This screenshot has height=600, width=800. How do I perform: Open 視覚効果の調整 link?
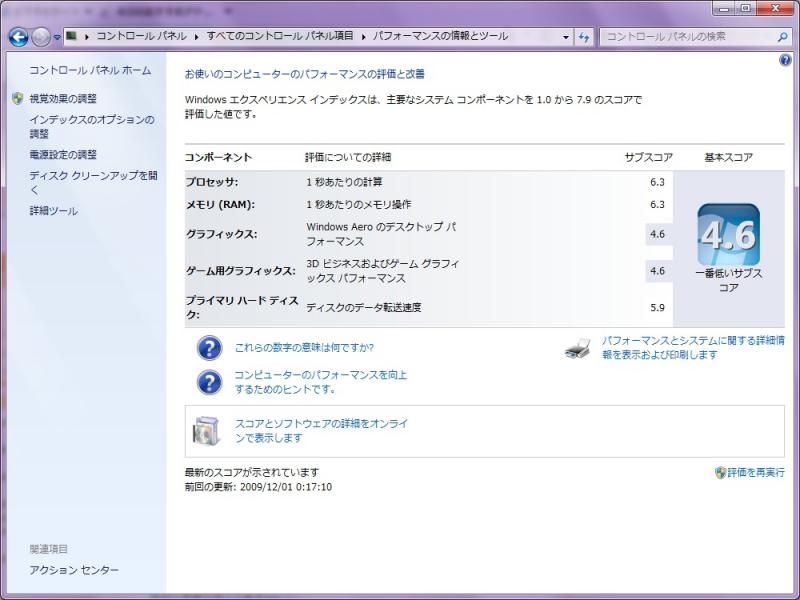pos(63,99)
